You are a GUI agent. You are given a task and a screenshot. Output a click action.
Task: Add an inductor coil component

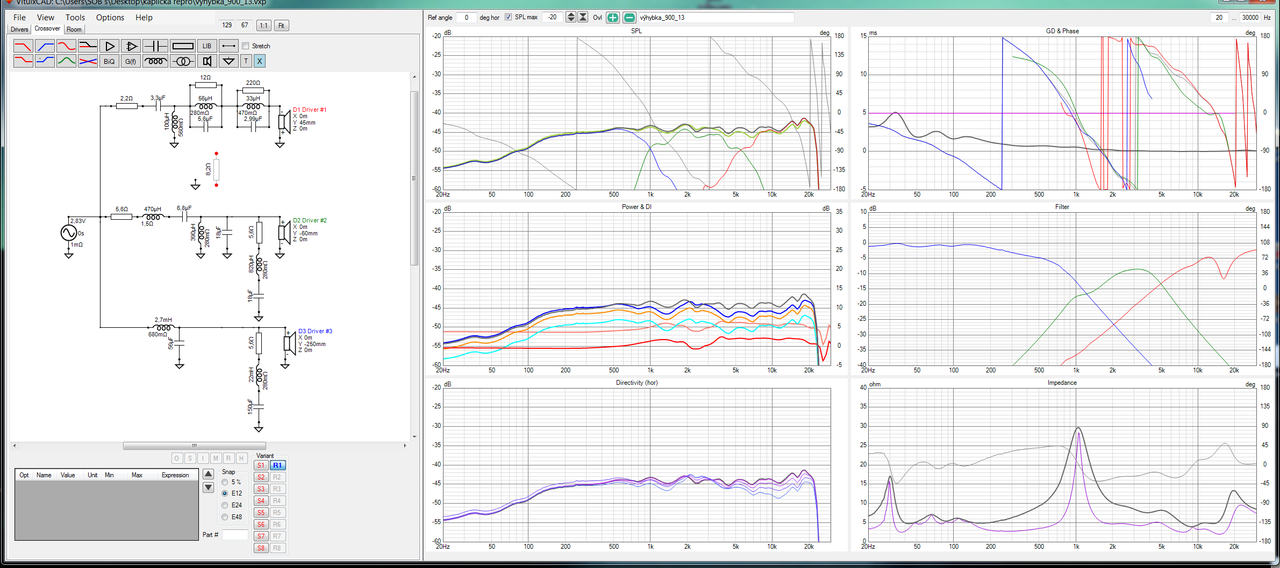click(155, 61)
